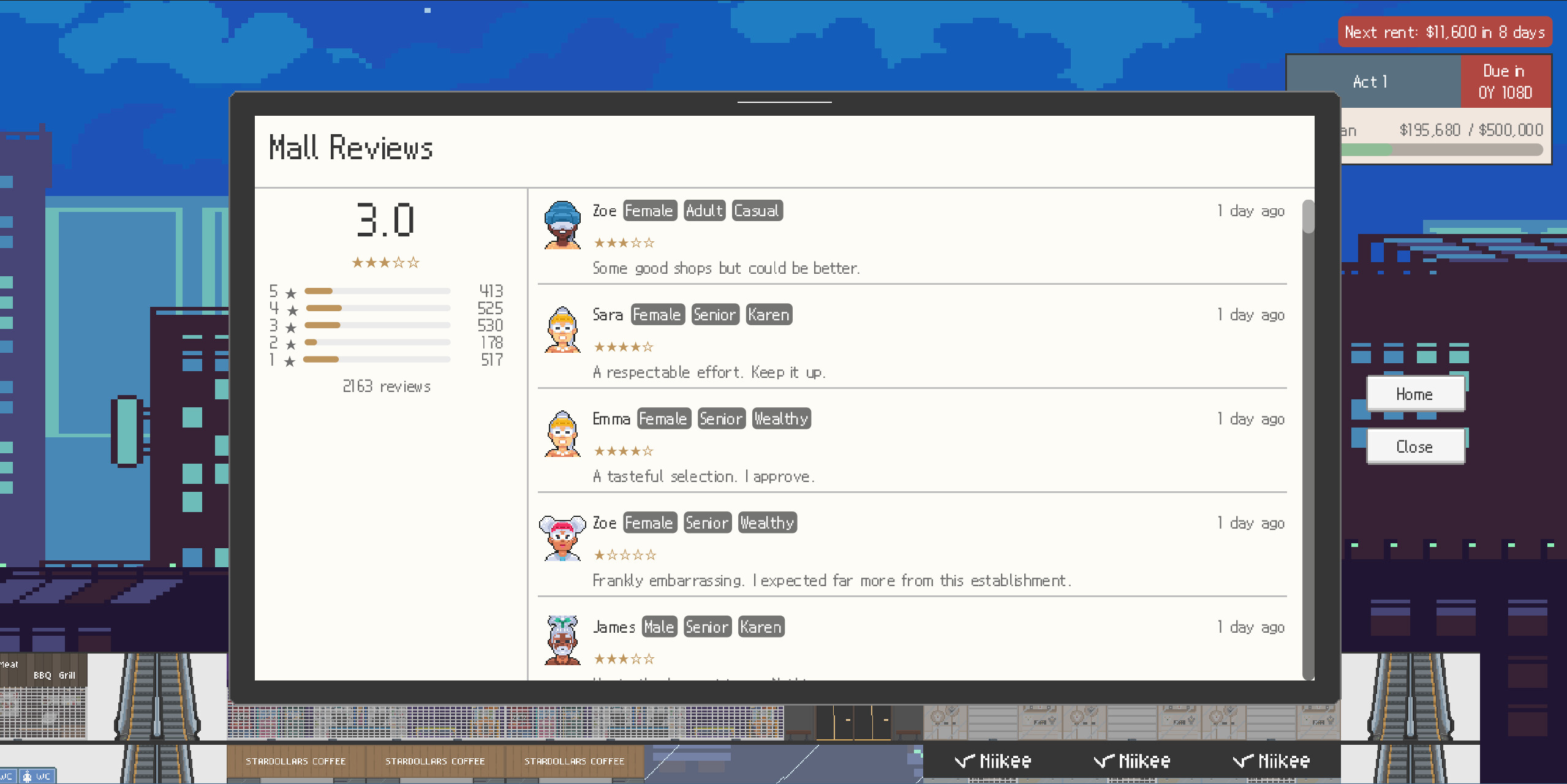Viewport: 1567px width, 784px height.
Task: Click the Male tag on James's review
Action: (x=659, y=627)
